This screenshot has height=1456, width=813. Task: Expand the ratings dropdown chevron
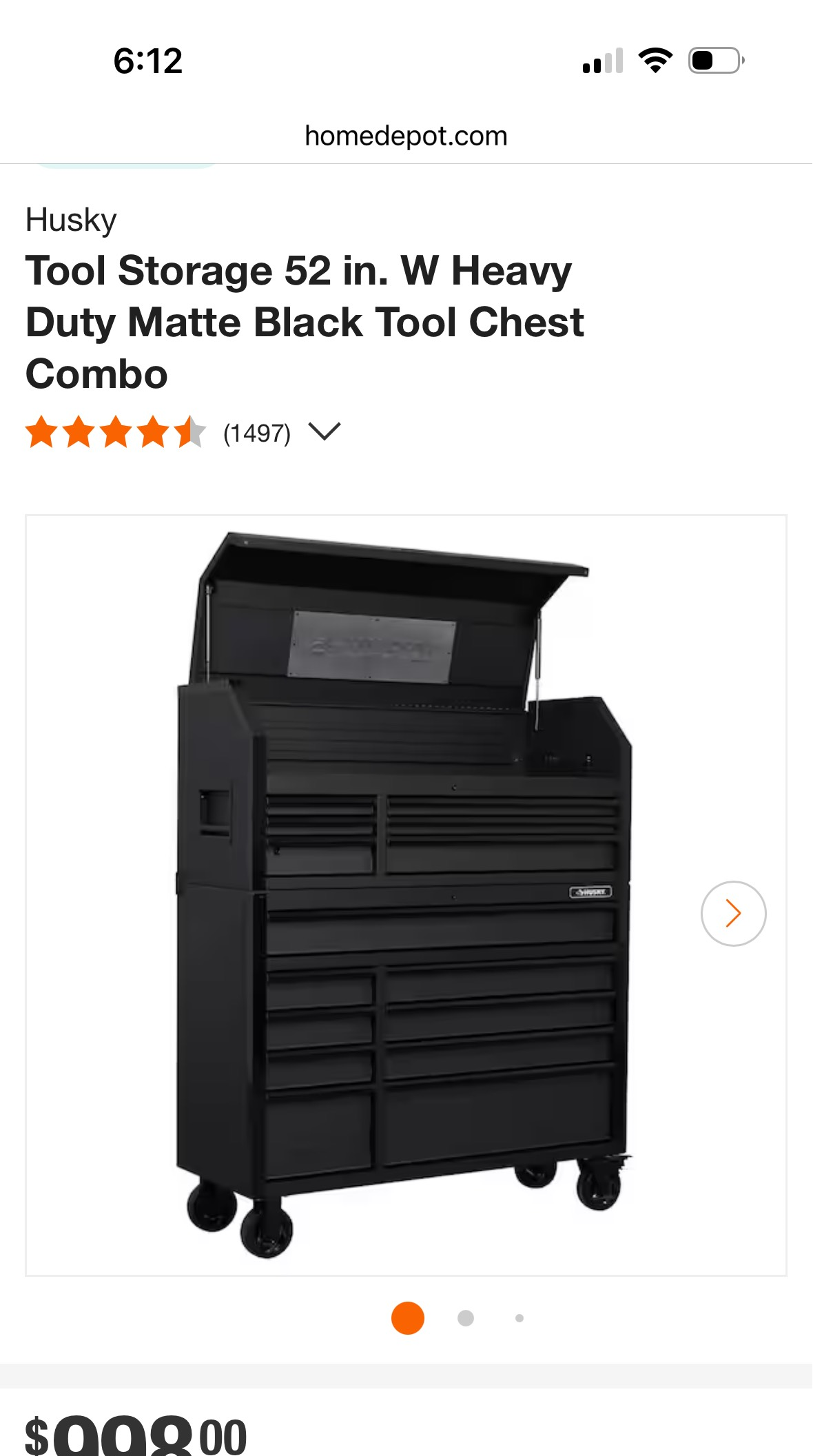click(x=325, y=432)
